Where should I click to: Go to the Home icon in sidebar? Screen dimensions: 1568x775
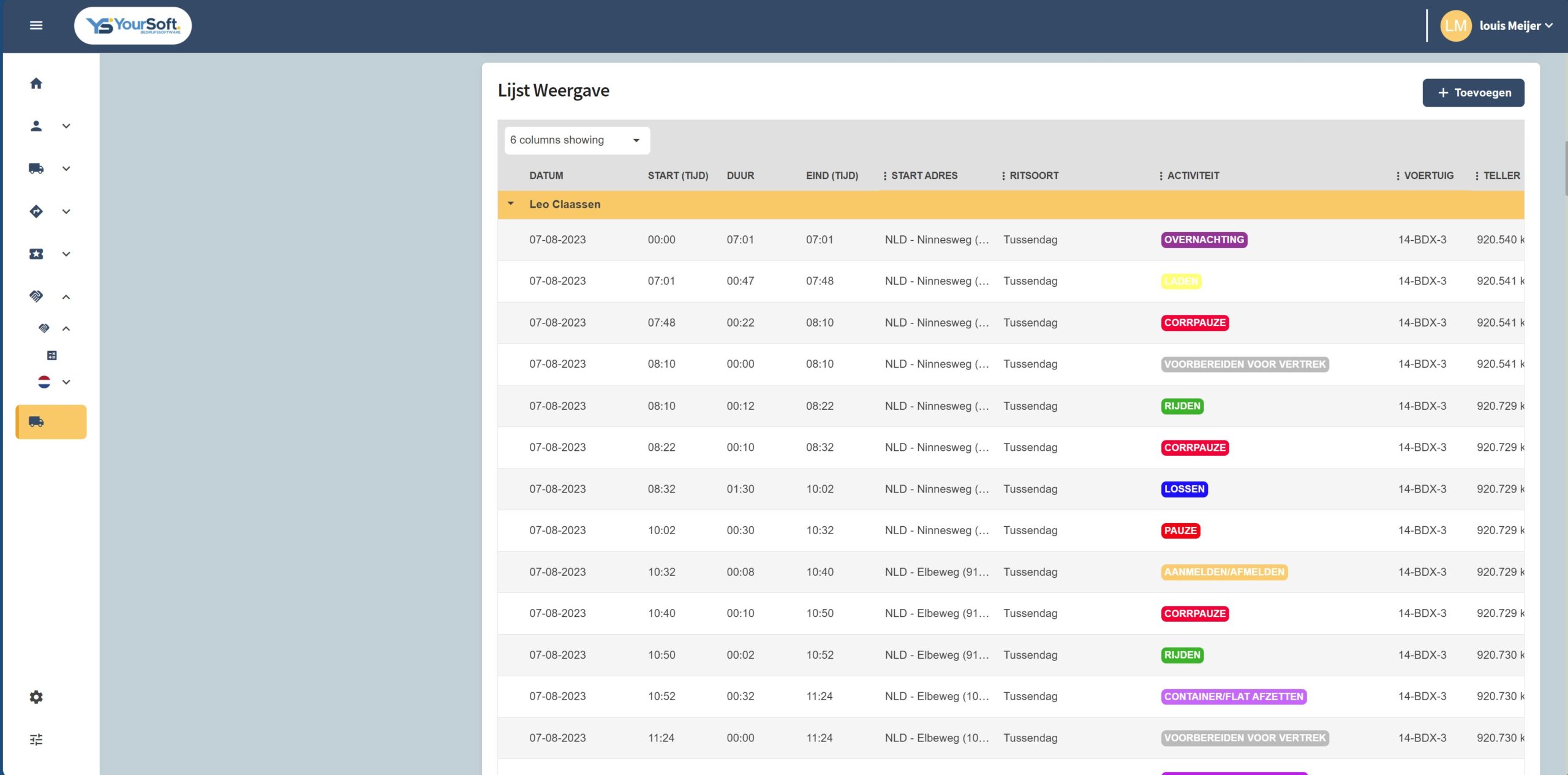click(36, 83)
